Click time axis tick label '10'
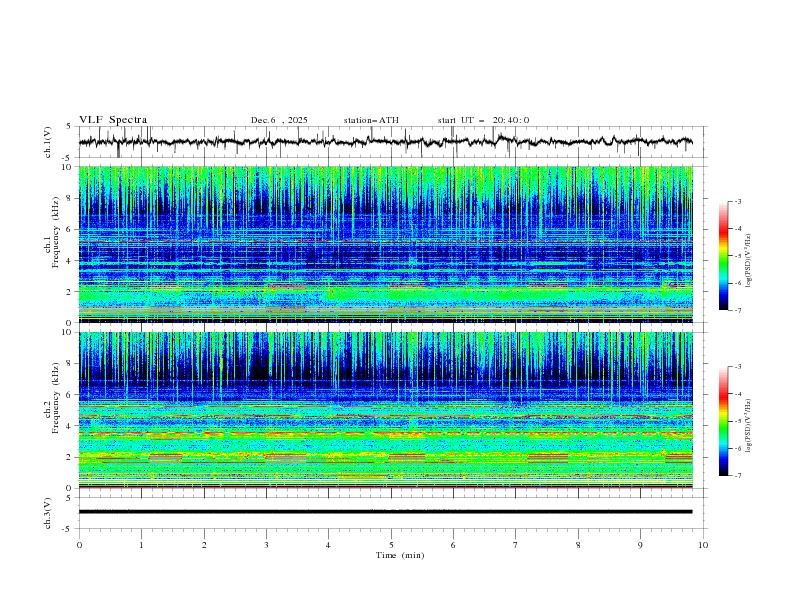 [x=703, y=545]
